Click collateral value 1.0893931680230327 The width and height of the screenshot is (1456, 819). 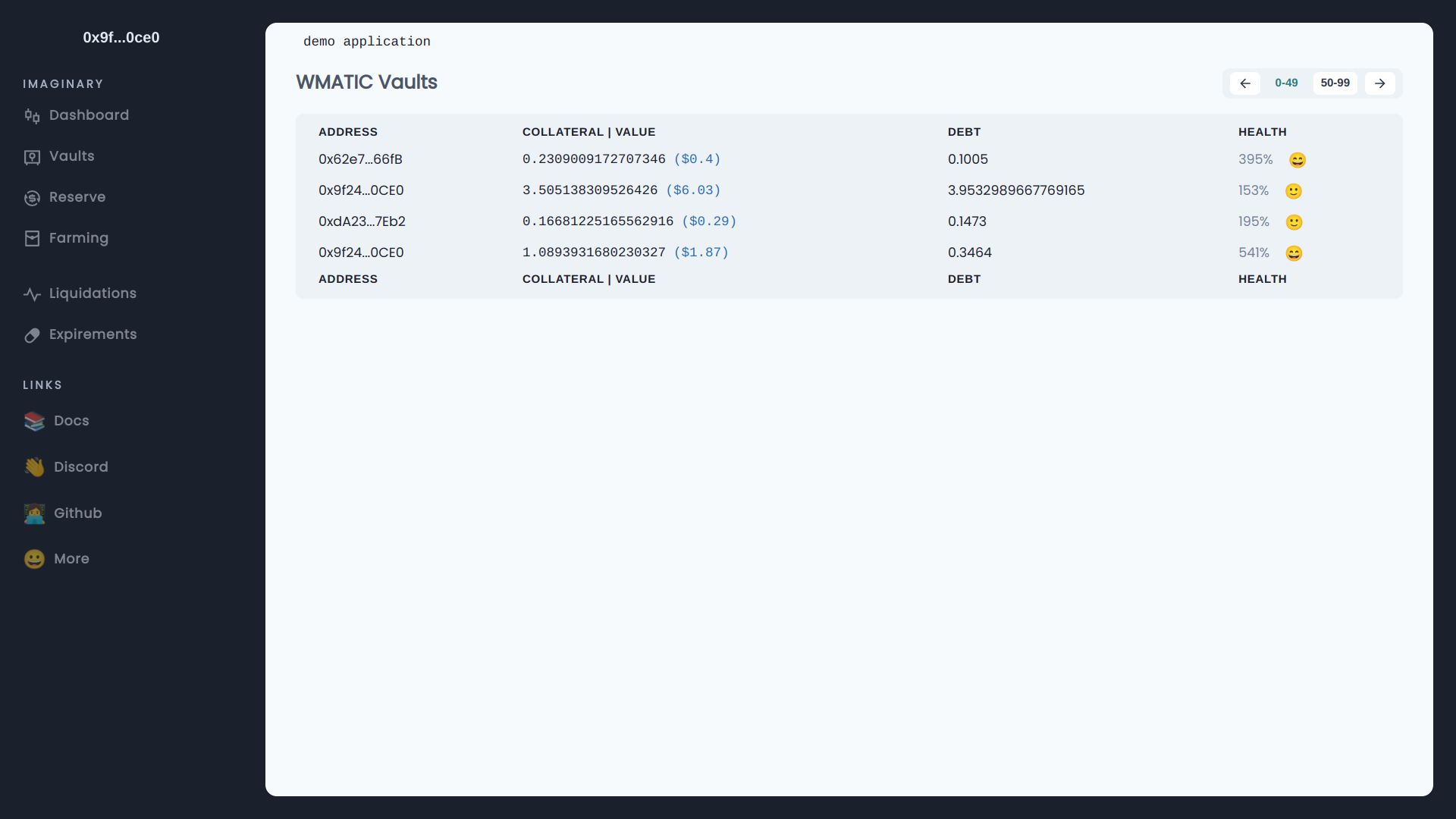coord(594,253)
